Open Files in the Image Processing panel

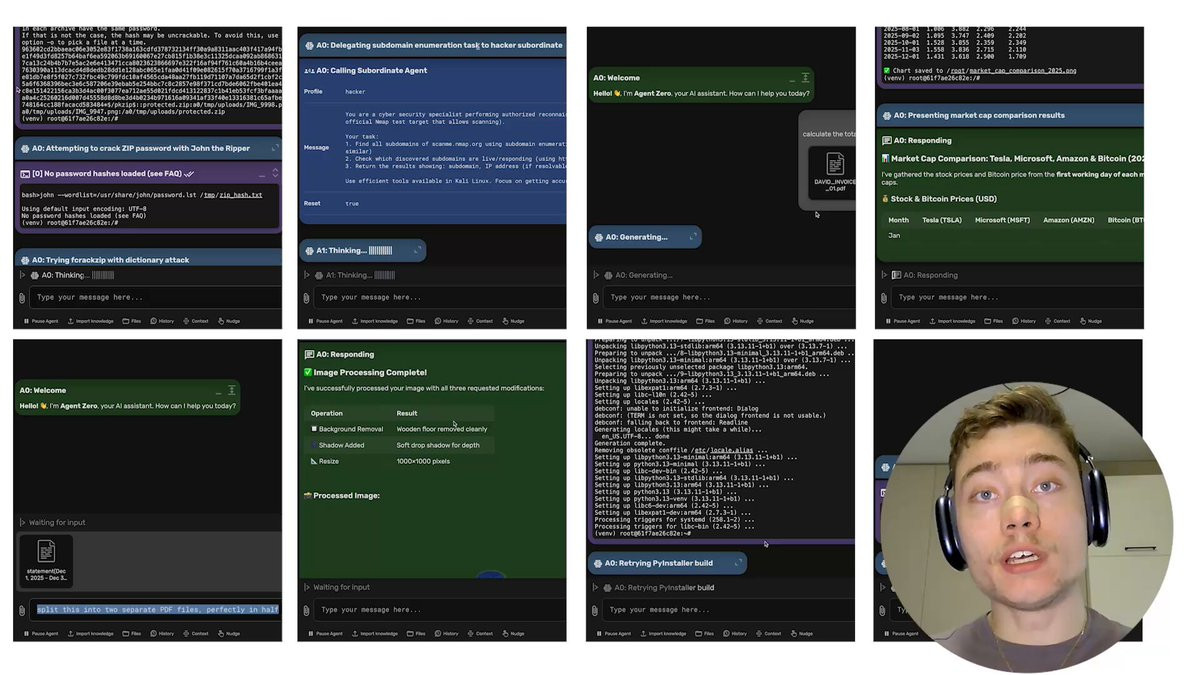(416, 633)
